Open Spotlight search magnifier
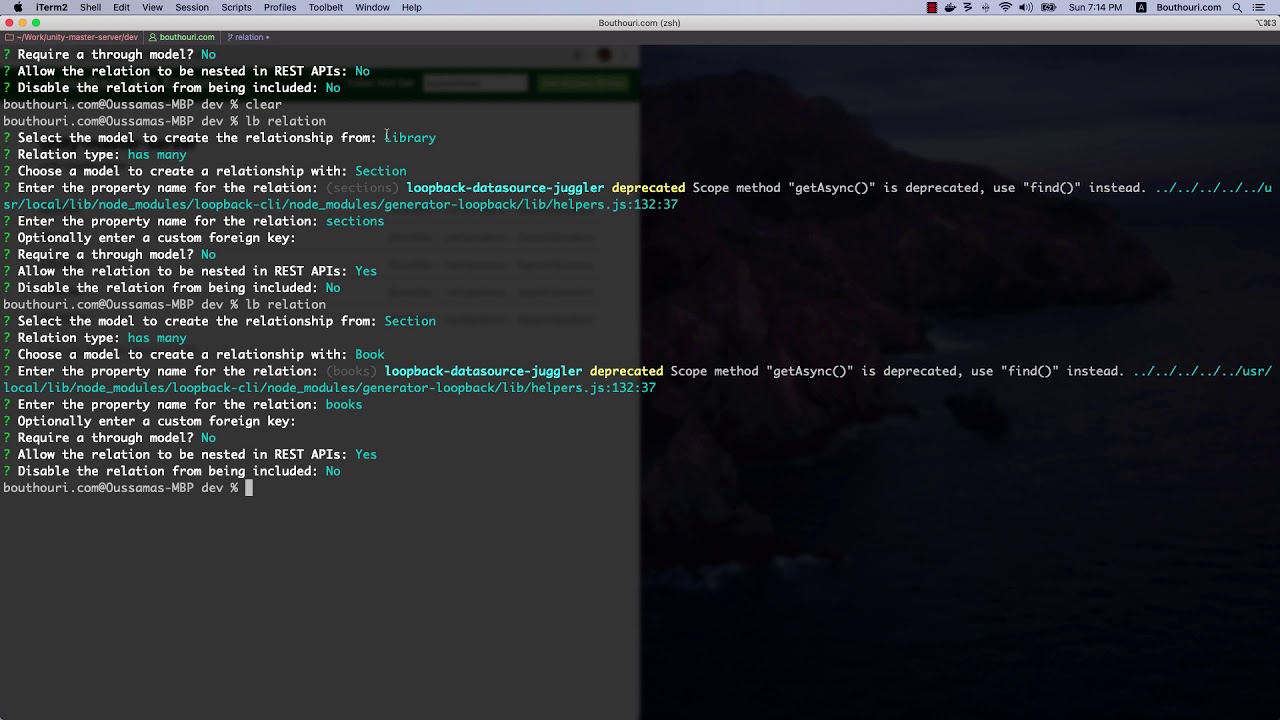 [x=1237, y=7]
